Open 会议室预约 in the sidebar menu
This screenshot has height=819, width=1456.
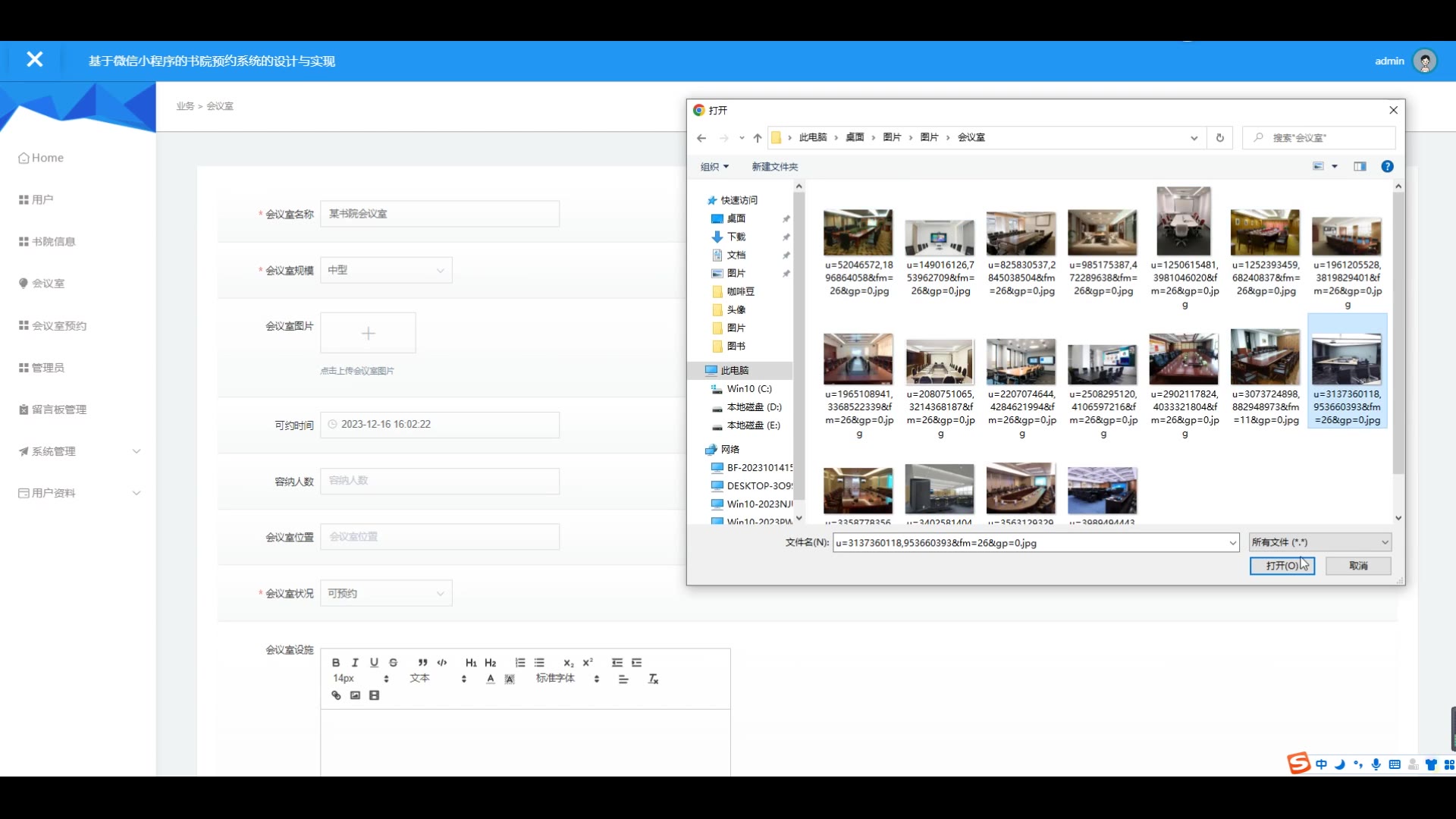click(59, 325)
